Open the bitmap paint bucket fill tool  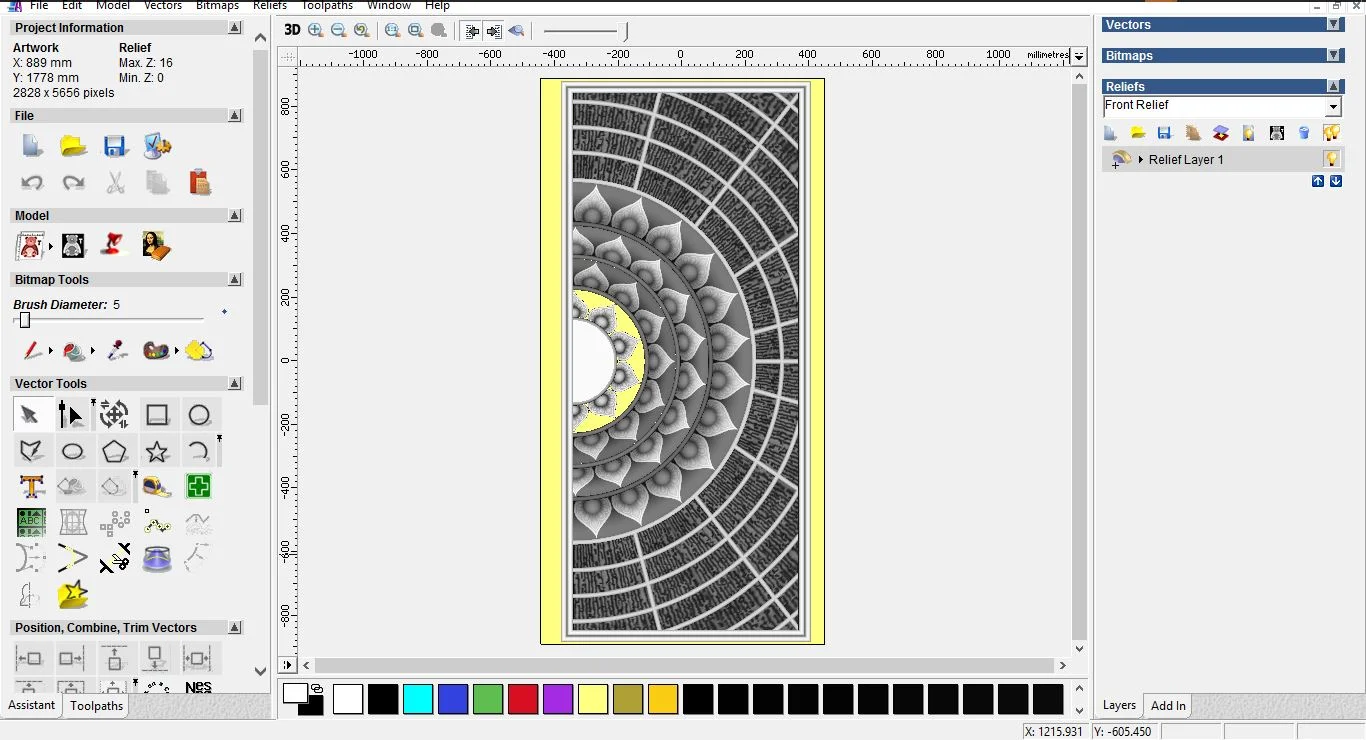73,351
